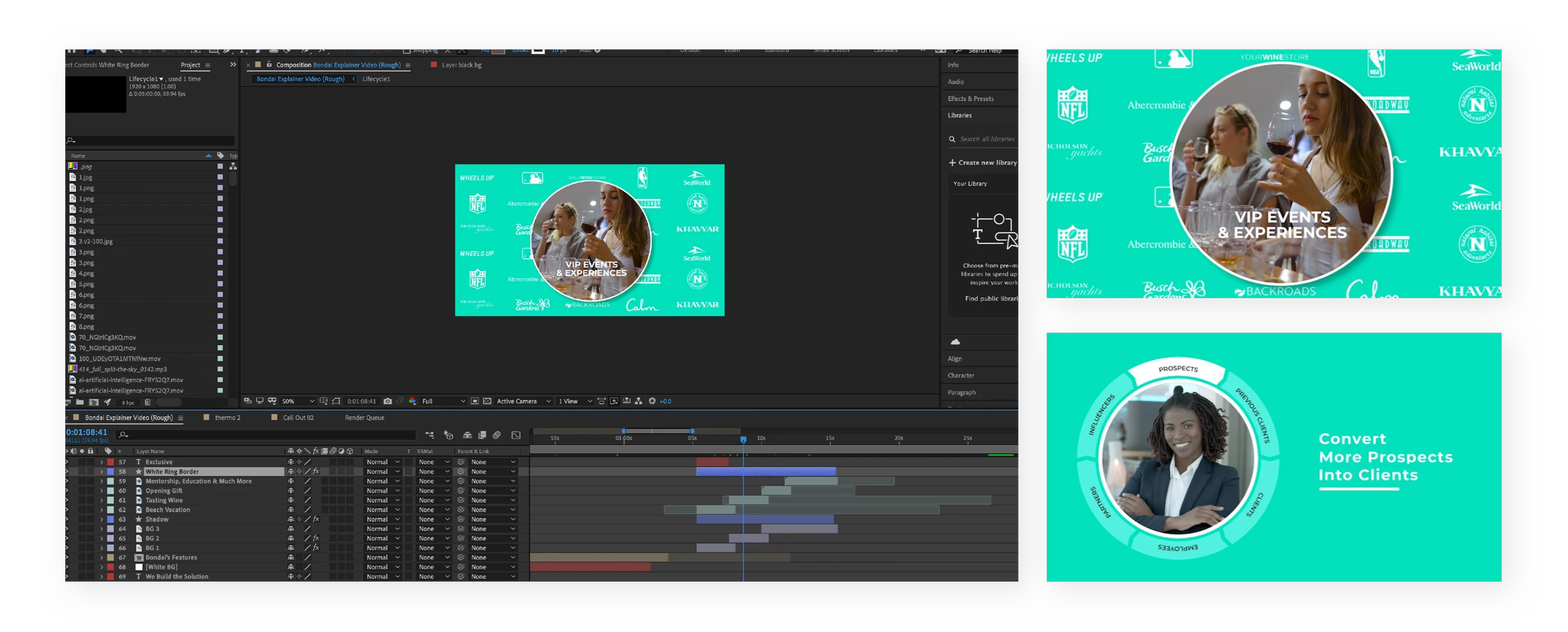Open the show channel color icon

(413, 401)
